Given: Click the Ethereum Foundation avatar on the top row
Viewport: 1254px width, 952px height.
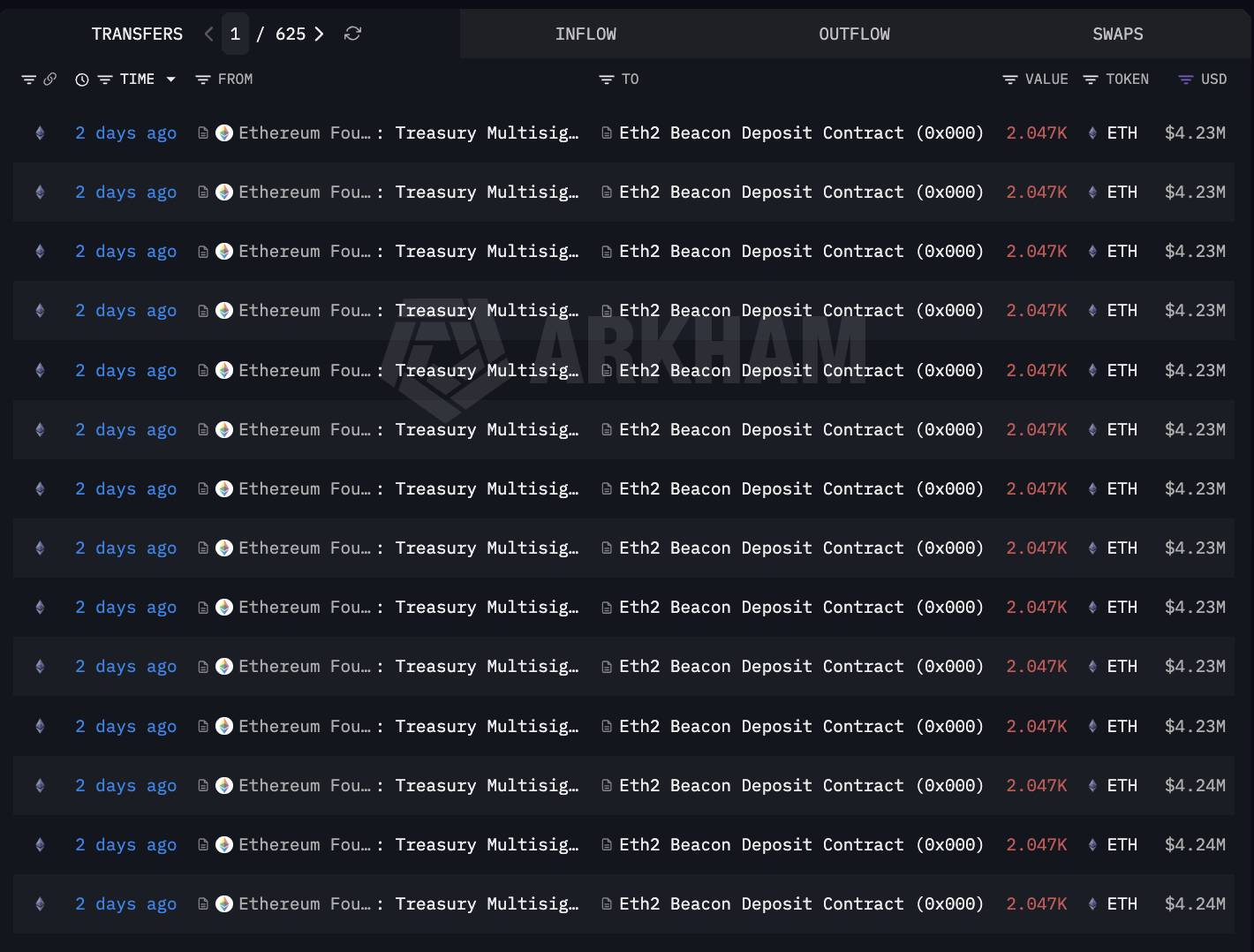Looking at the screenshot, I should [224, 132].
